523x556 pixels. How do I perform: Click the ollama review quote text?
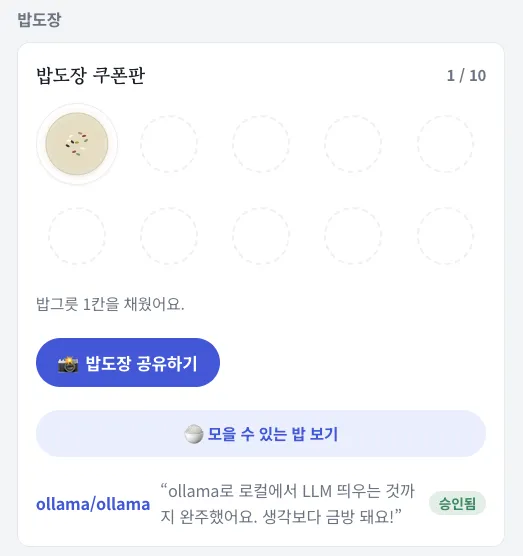(288, 504)
